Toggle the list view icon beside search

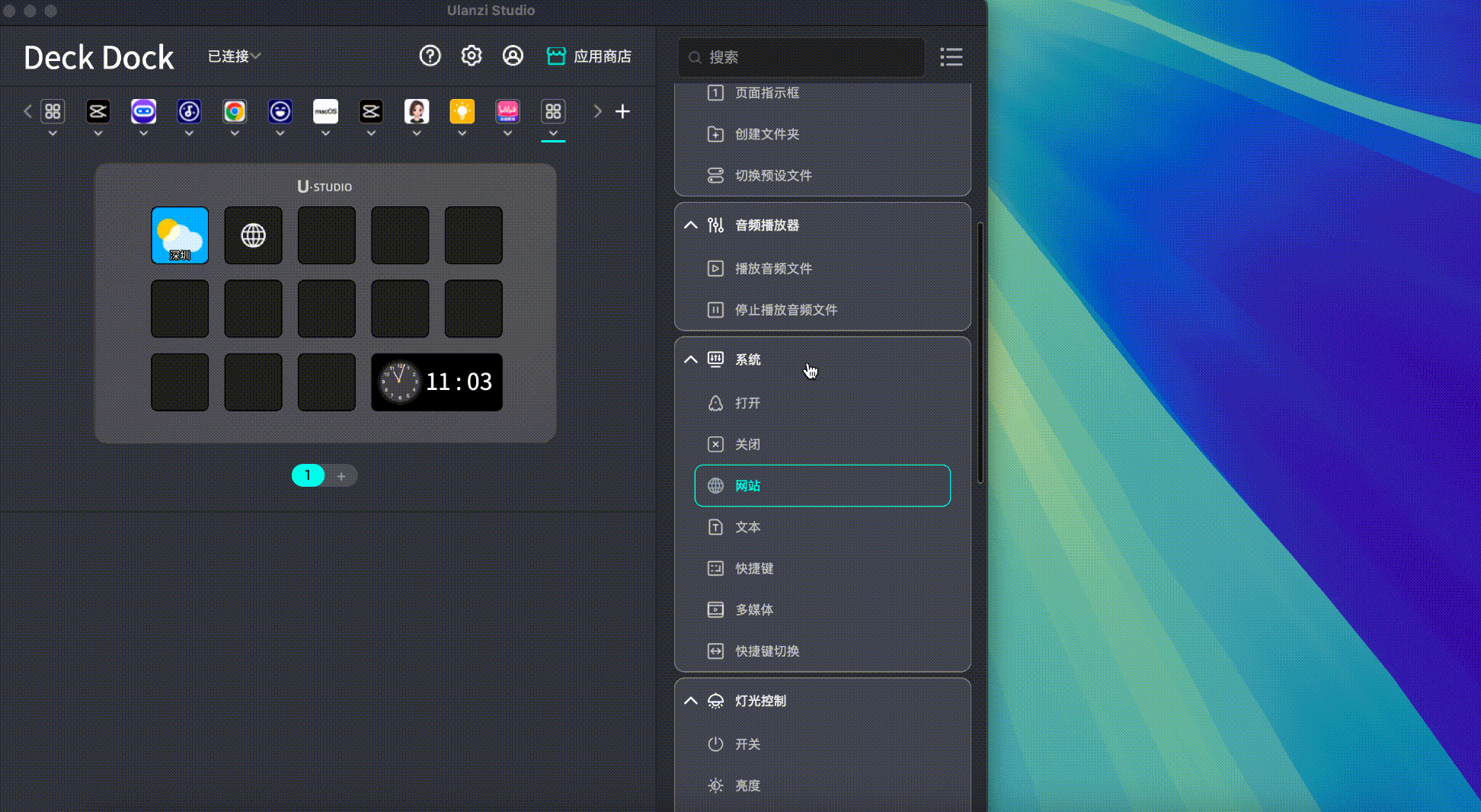coord(951,57)
